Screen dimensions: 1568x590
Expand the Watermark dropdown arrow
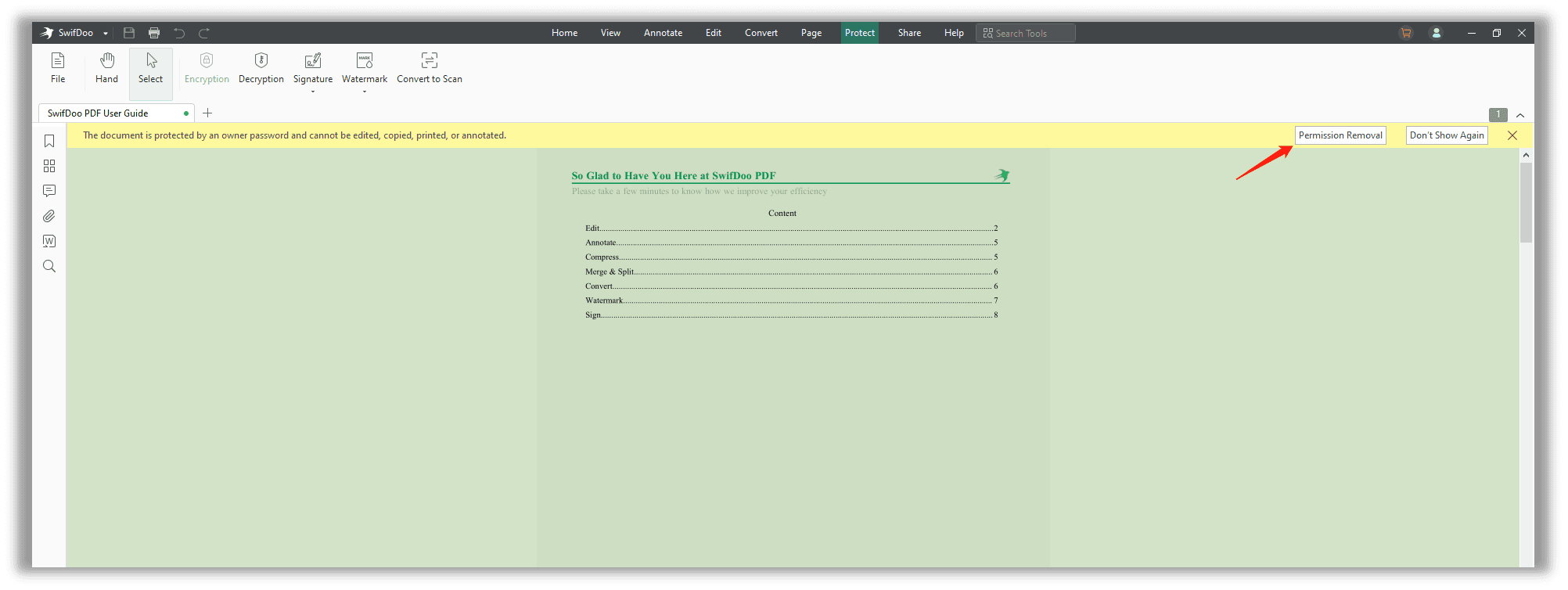tap(365, 92)
